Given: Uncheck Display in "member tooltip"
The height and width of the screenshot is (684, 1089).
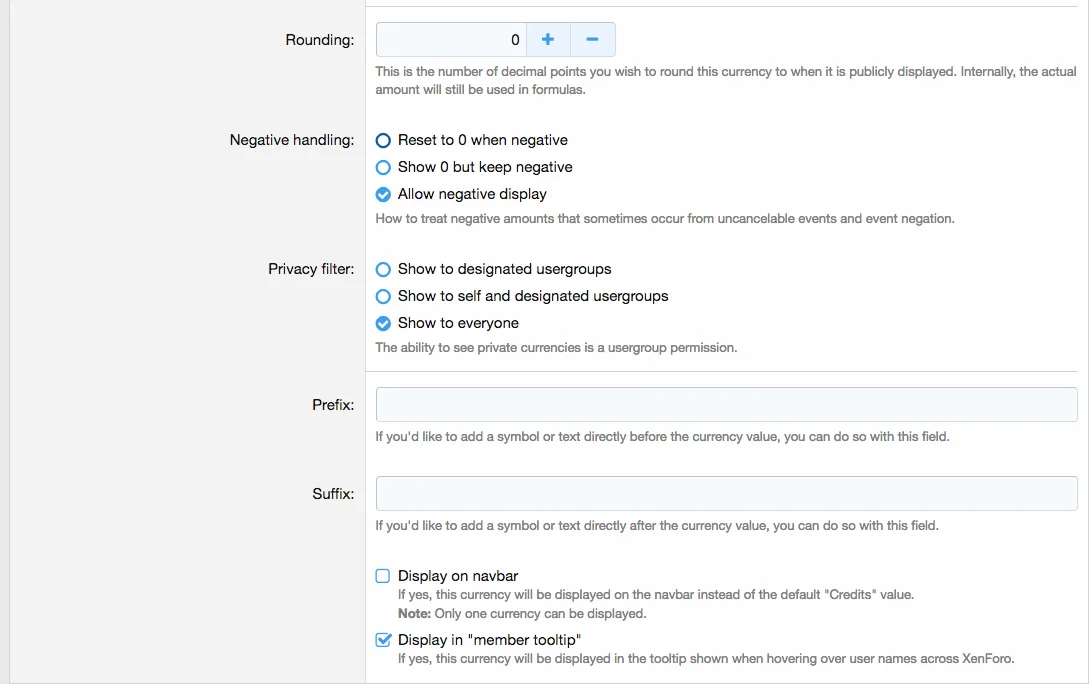Looking at the screenshot, I should pos(383,640).
